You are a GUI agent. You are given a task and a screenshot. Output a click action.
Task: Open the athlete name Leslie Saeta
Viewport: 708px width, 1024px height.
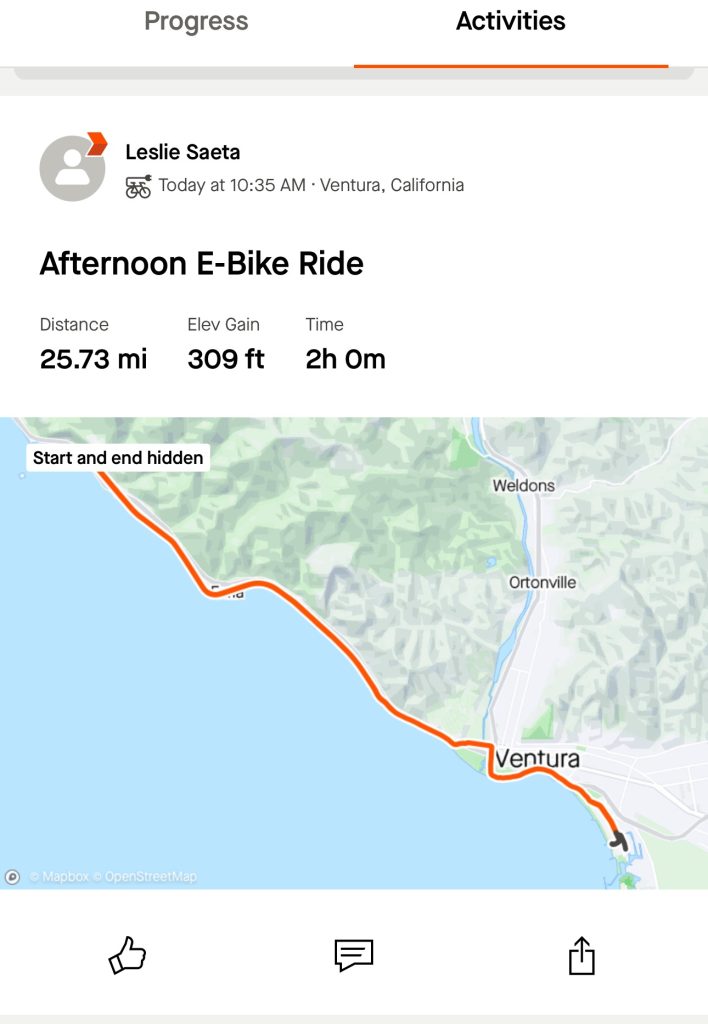183,152
